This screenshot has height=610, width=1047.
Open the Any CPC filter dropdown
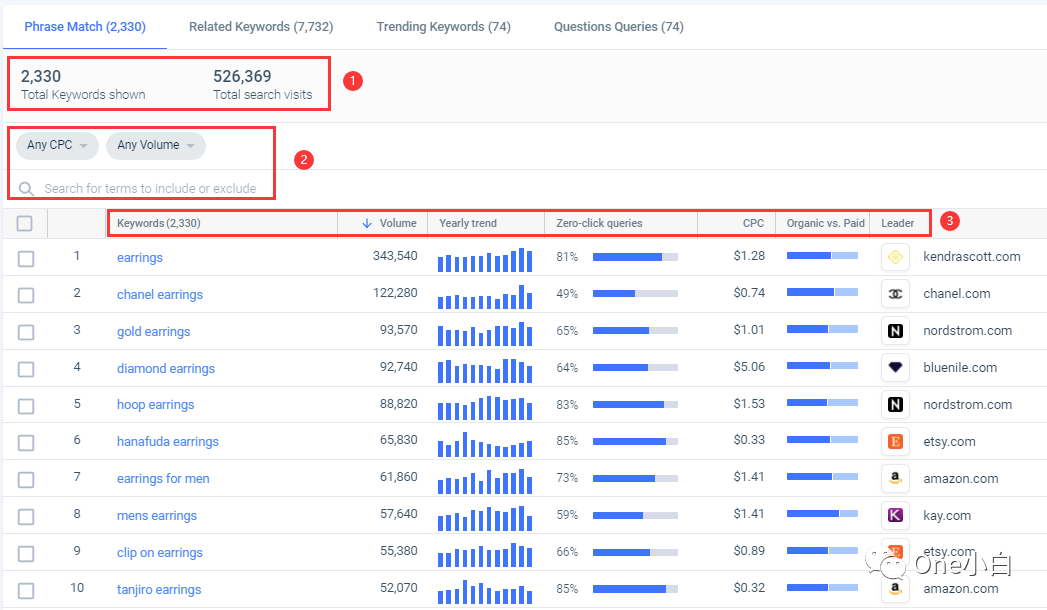click(x=55, y=145)
